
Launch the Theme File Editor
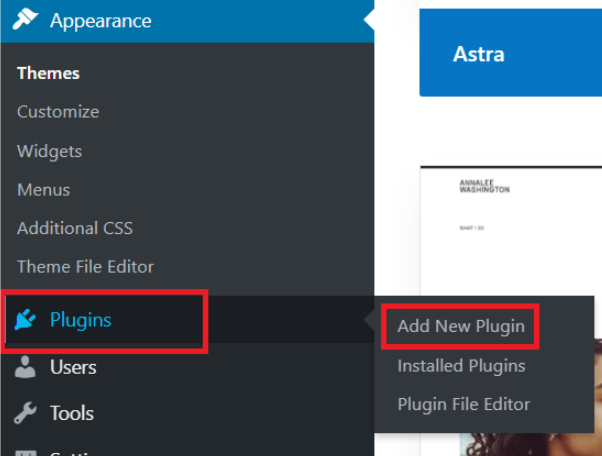(x=85, y=267)
